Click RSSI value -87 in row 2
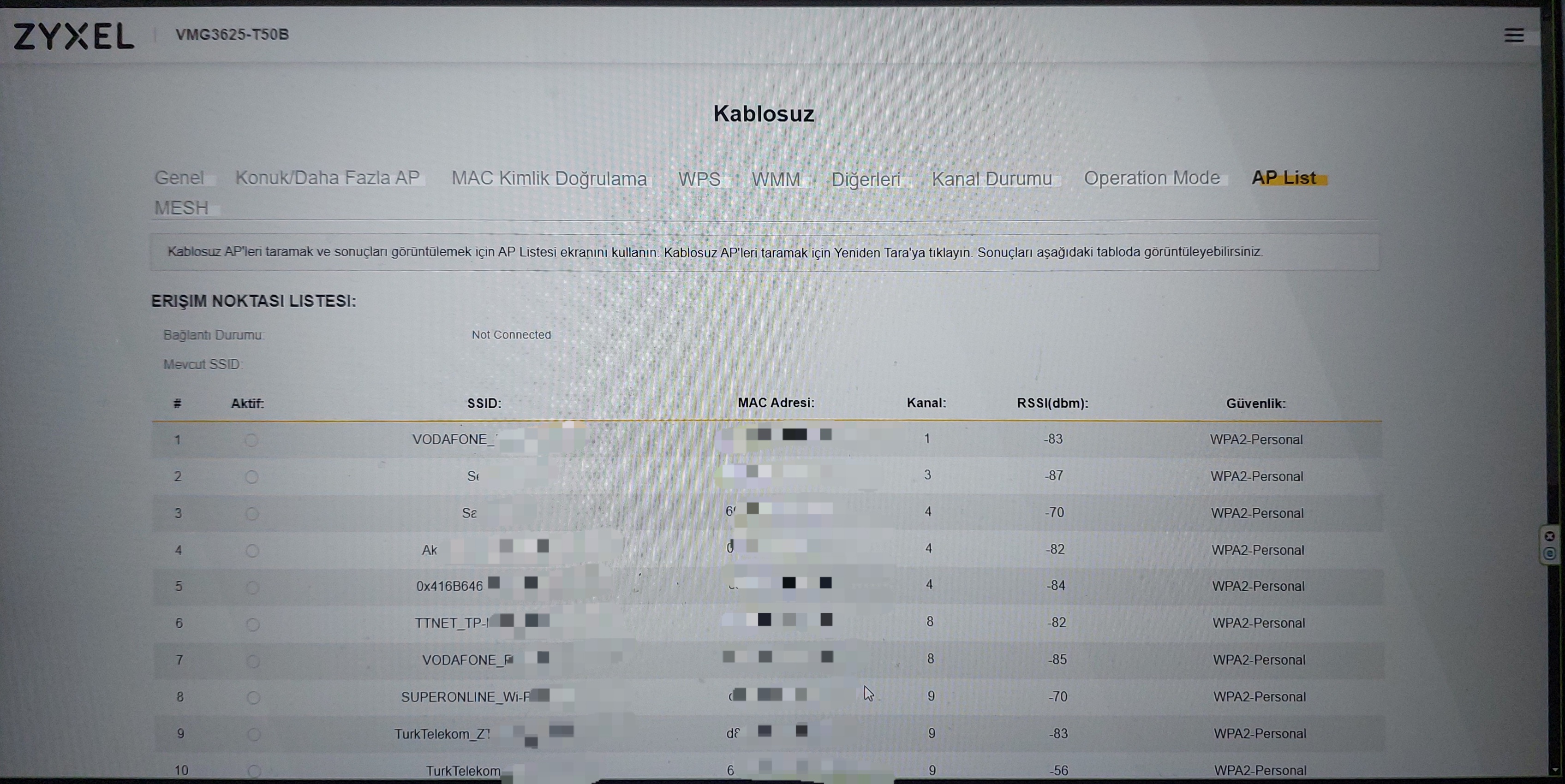Viewport: 1565px width, 784px height. pos(1053,475)
